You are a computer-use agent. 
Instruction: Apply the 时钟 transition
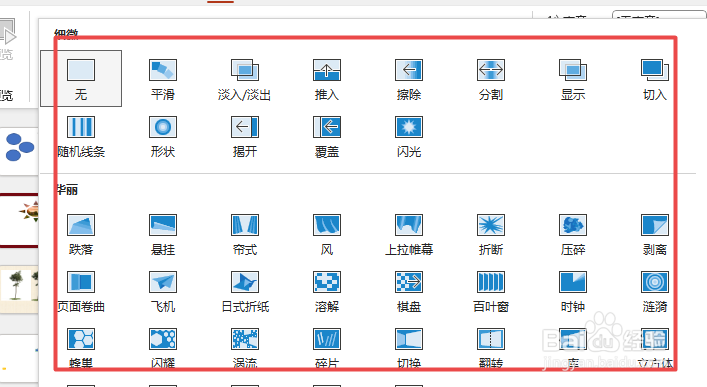pos(573,291)
